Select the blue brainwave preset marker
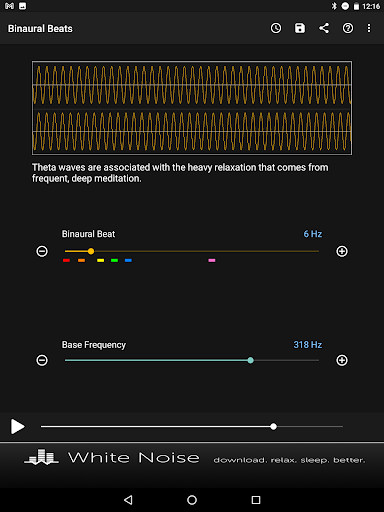 [x=128, y=260]
